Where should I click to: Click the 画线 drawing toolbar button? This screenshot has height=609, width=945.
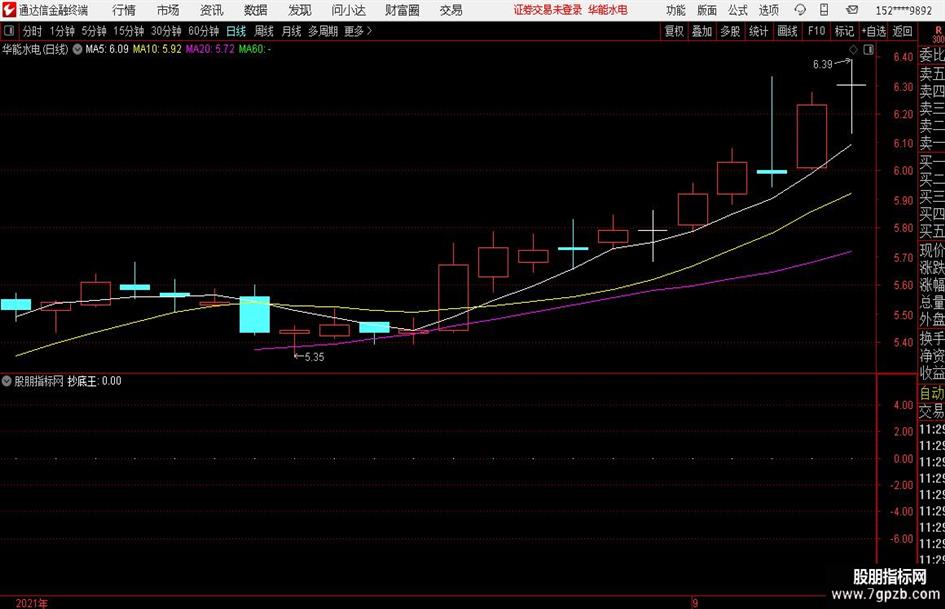click(787, 31)
